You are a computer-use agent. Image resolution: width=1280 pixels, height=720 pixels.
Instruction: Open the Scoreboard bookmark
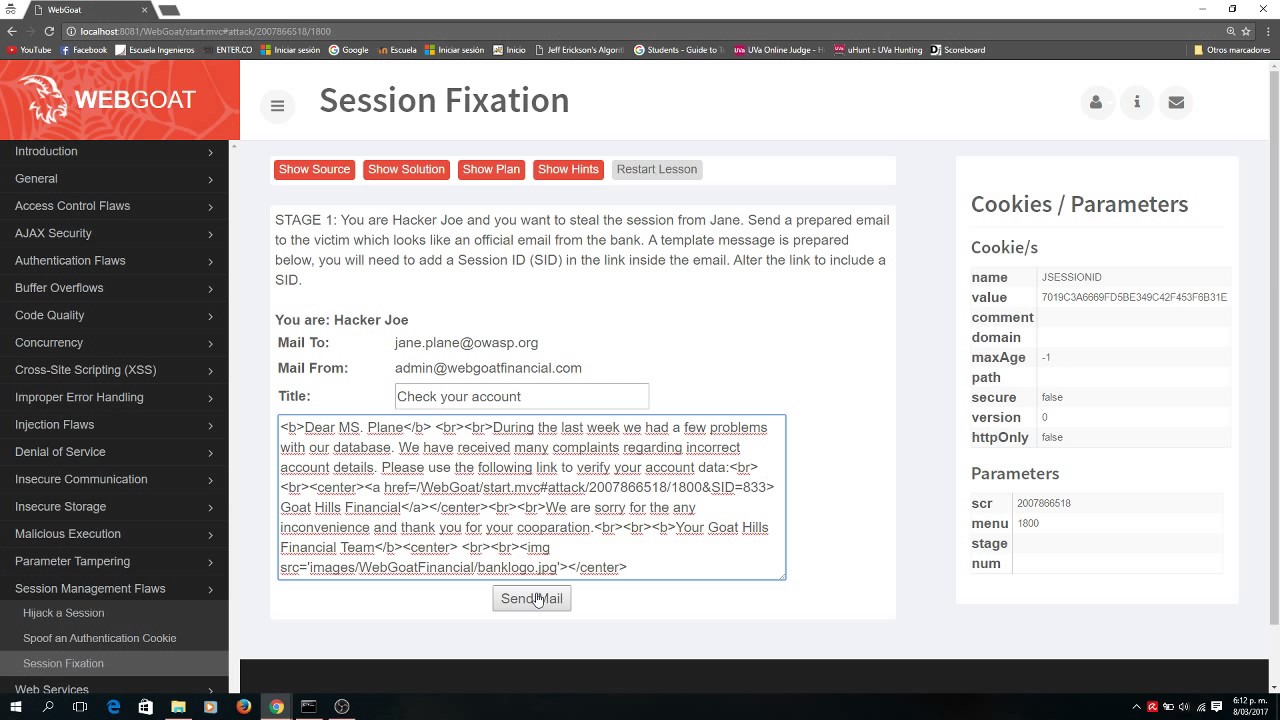click(958, 50)
